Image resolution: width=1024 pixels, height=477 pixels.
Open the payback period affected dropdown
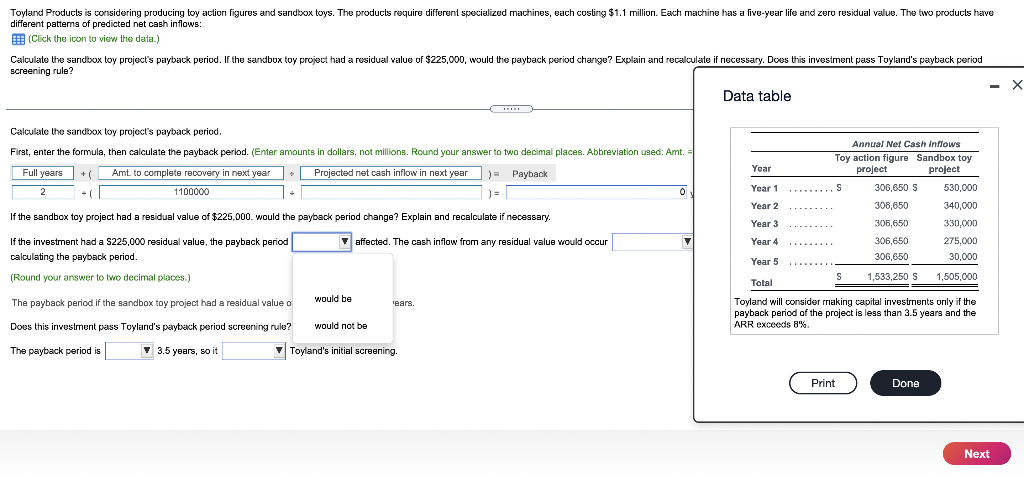click(x=322, y=242)
